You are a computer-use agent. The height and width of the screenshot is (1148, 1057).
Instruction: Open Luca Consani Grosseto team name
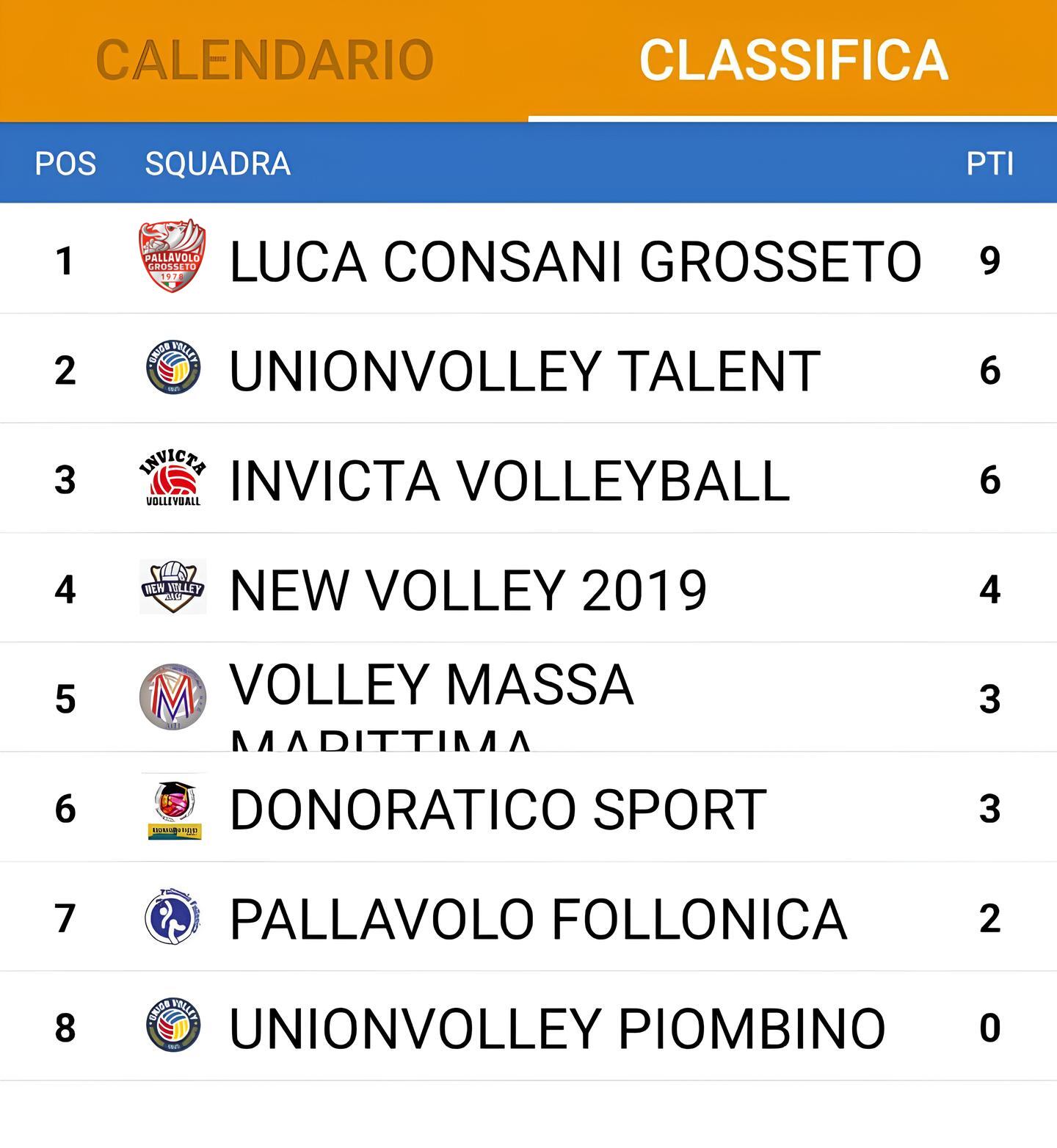point(575,261)
